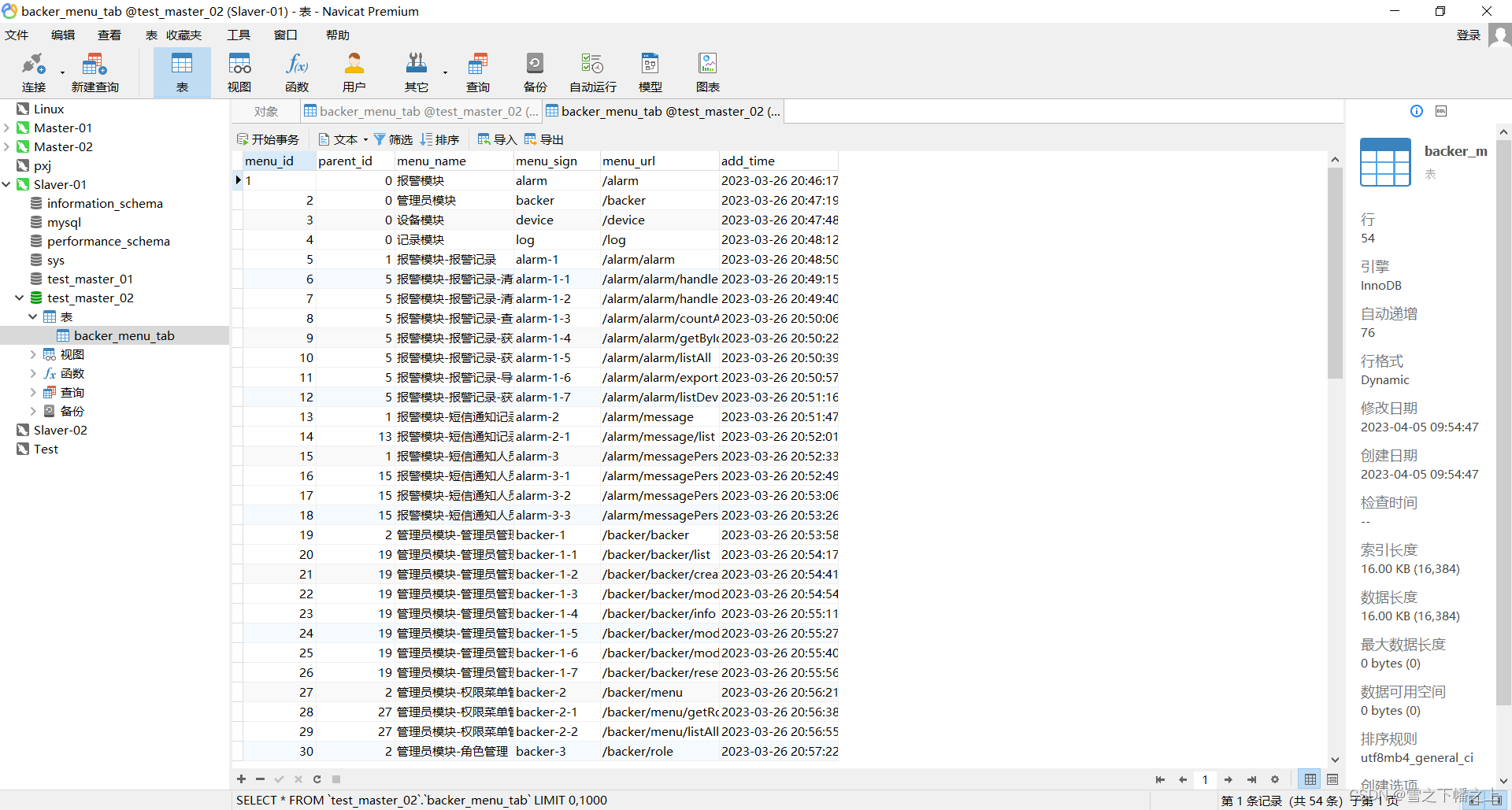Open the Charts (图表) toolbar icon

tap(708, 72)
